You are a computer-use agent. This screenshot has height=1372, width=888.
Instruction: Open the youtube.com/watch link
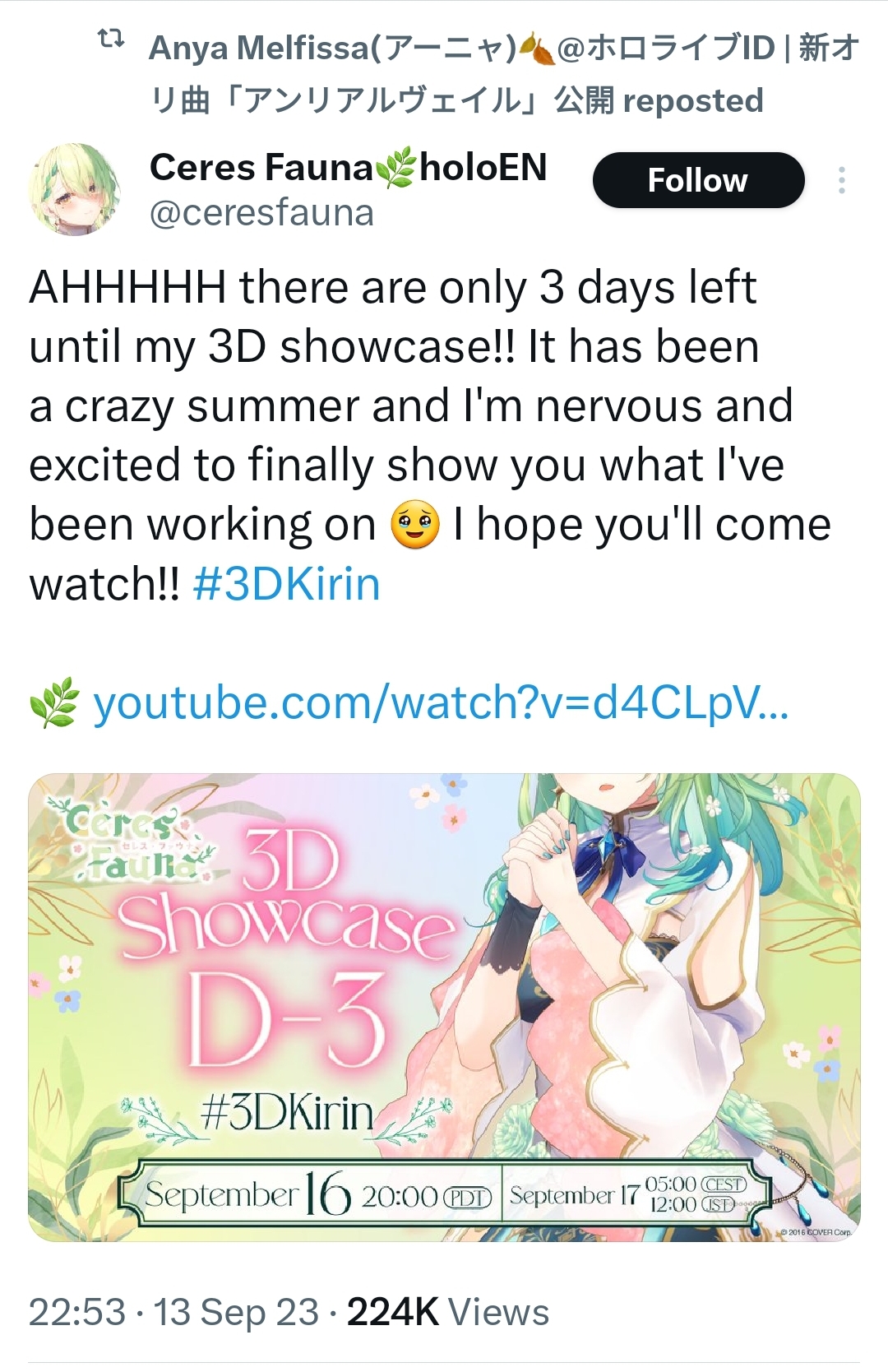click(441, 703)
